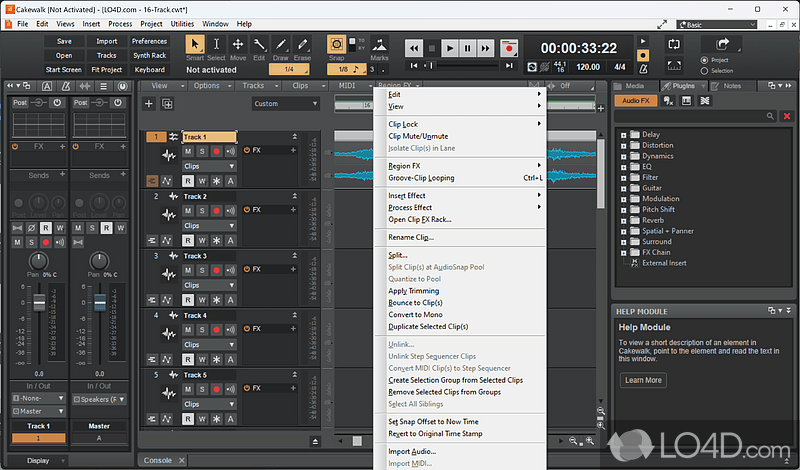Screen dimensions: 800x470
Task: Open the Keyboard view button
Action: pyautogui.click(x=149, y=69)
